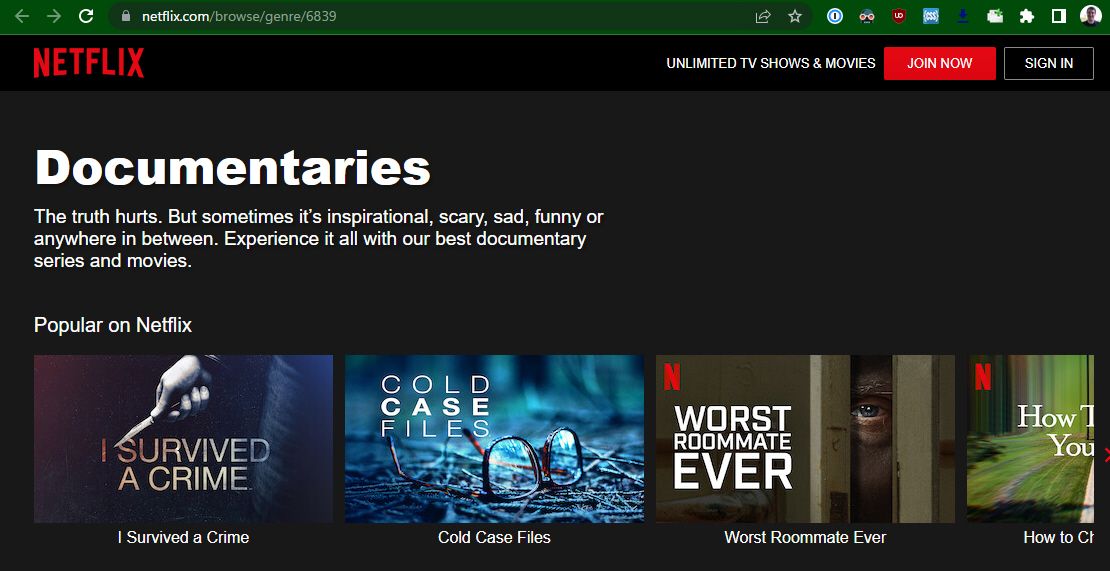Click the I Survived a Crime title link
The height and width of the screenshot is (571, 1110).
tap(183, 538)
